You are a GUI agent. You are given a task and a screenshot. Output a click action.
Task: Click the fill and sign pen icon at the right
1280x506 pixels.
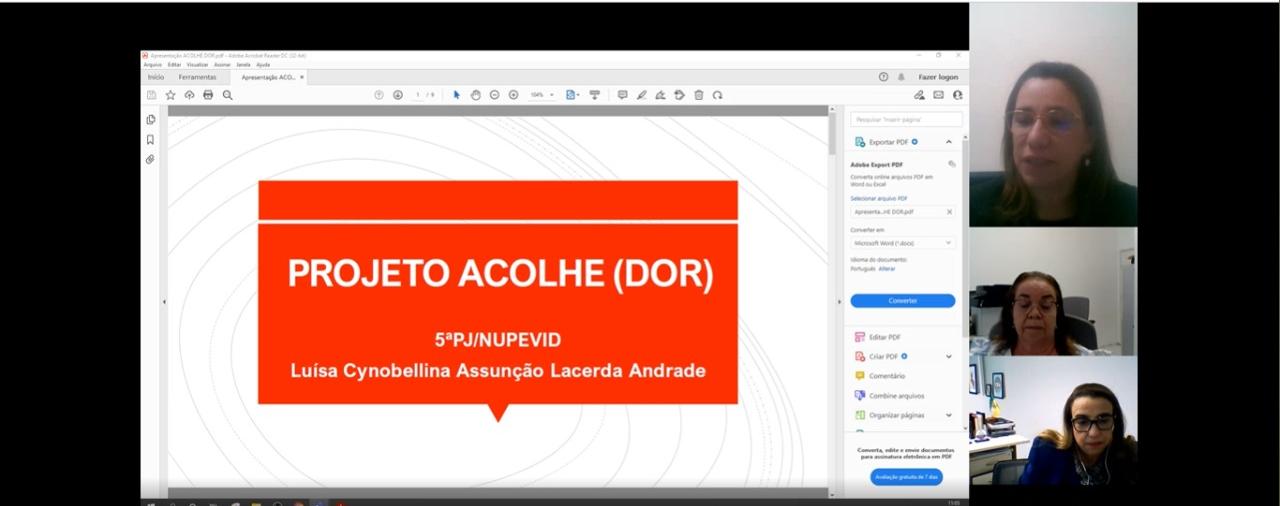[x=919, y=95]
